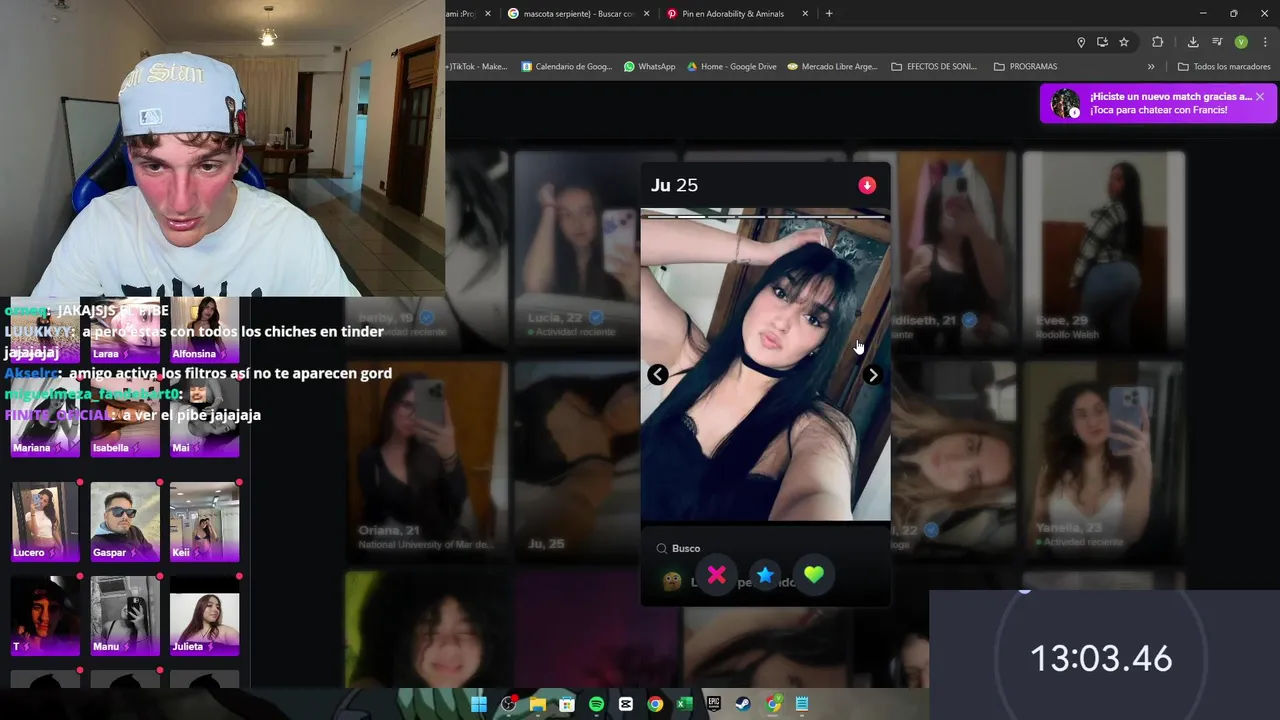The image size is (1280, 720).
Task: Hit the blue star Super Like button
Action: (765, 575)
